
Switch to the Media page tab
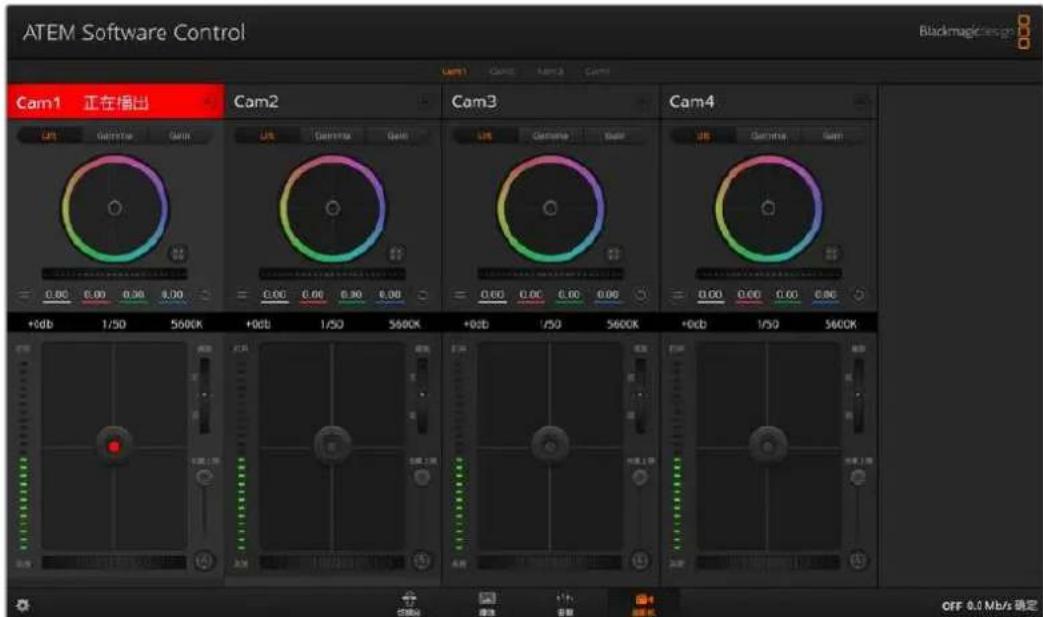(487, 603)
